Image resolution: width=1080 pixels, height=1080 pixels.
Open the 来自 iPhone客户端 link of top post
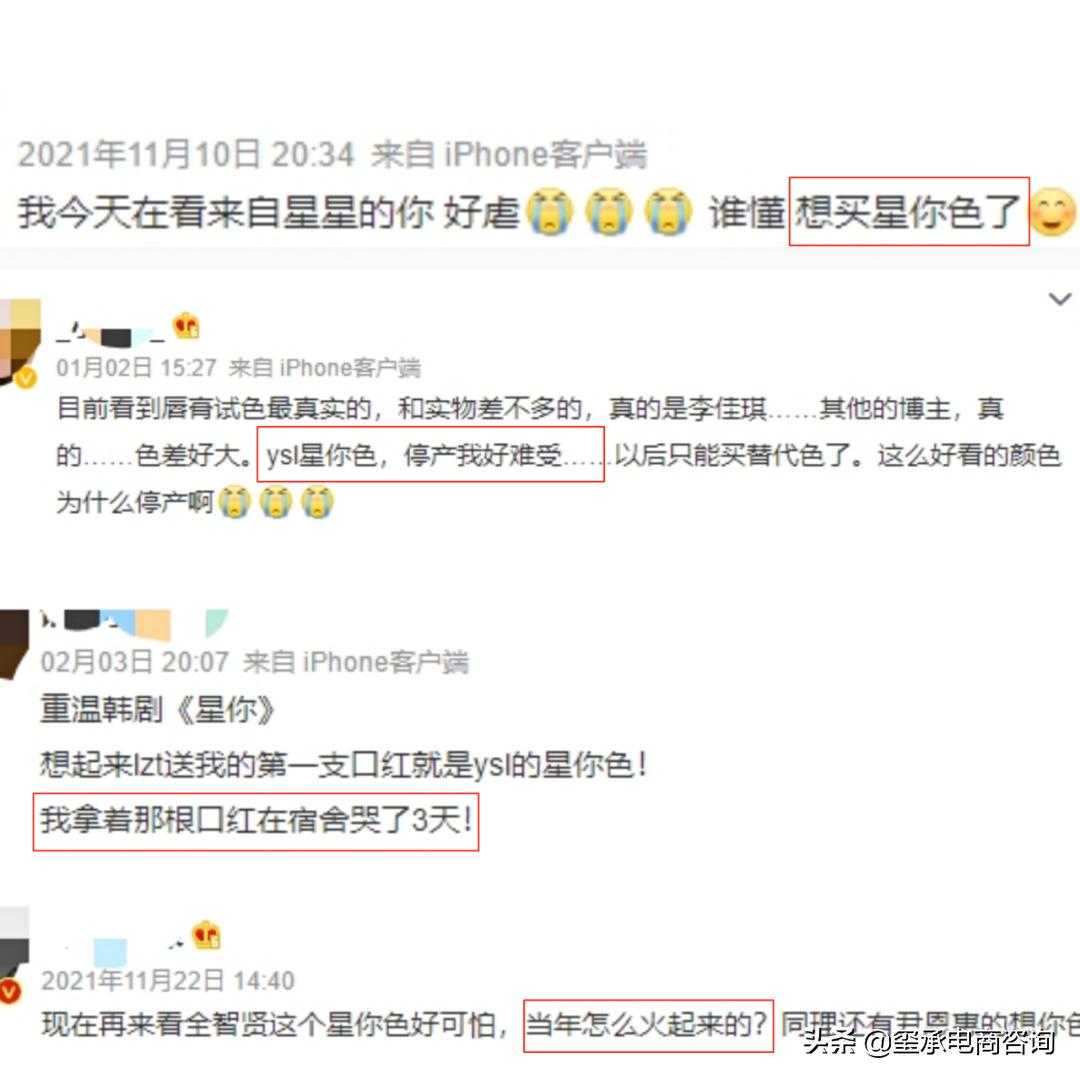(x=509, y=154)
